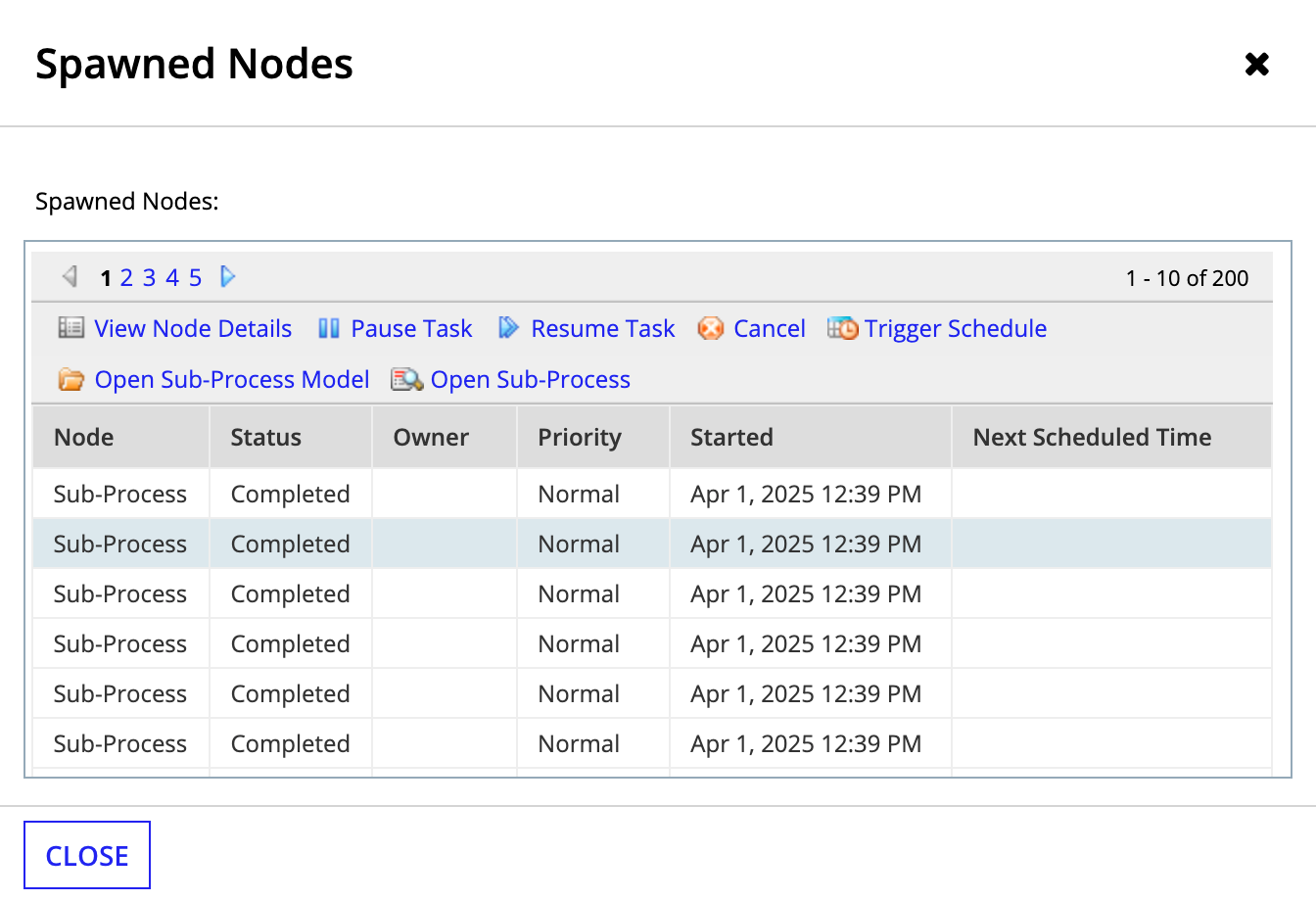Go to page 4
The width and height of the screenshot is (1316, 901).
pos(172,278)
